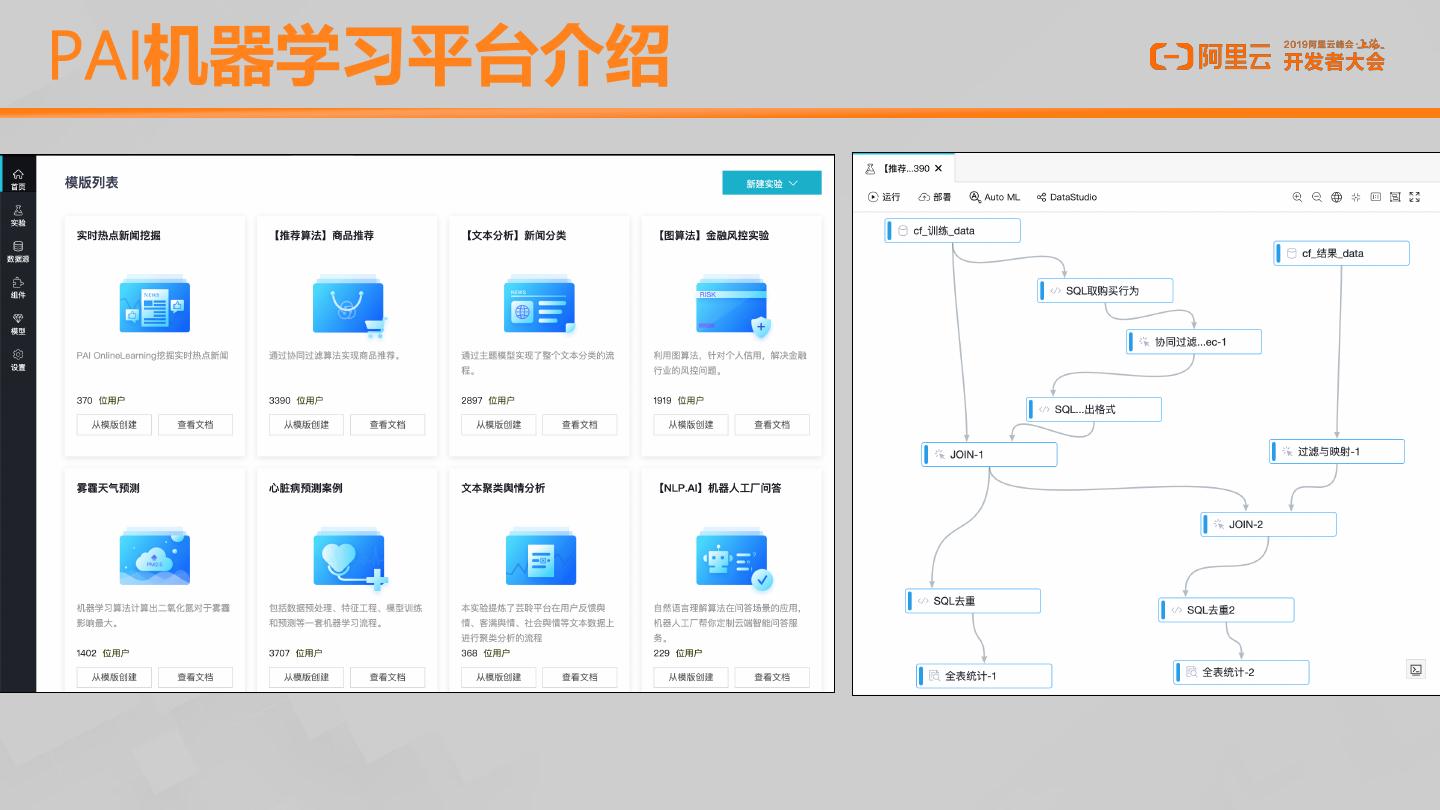The width and height of the screenshot is (1440, 810).
Task: Click 从模版创建 under 实时热点新闻挖掘
Action: tap(114, 425)
